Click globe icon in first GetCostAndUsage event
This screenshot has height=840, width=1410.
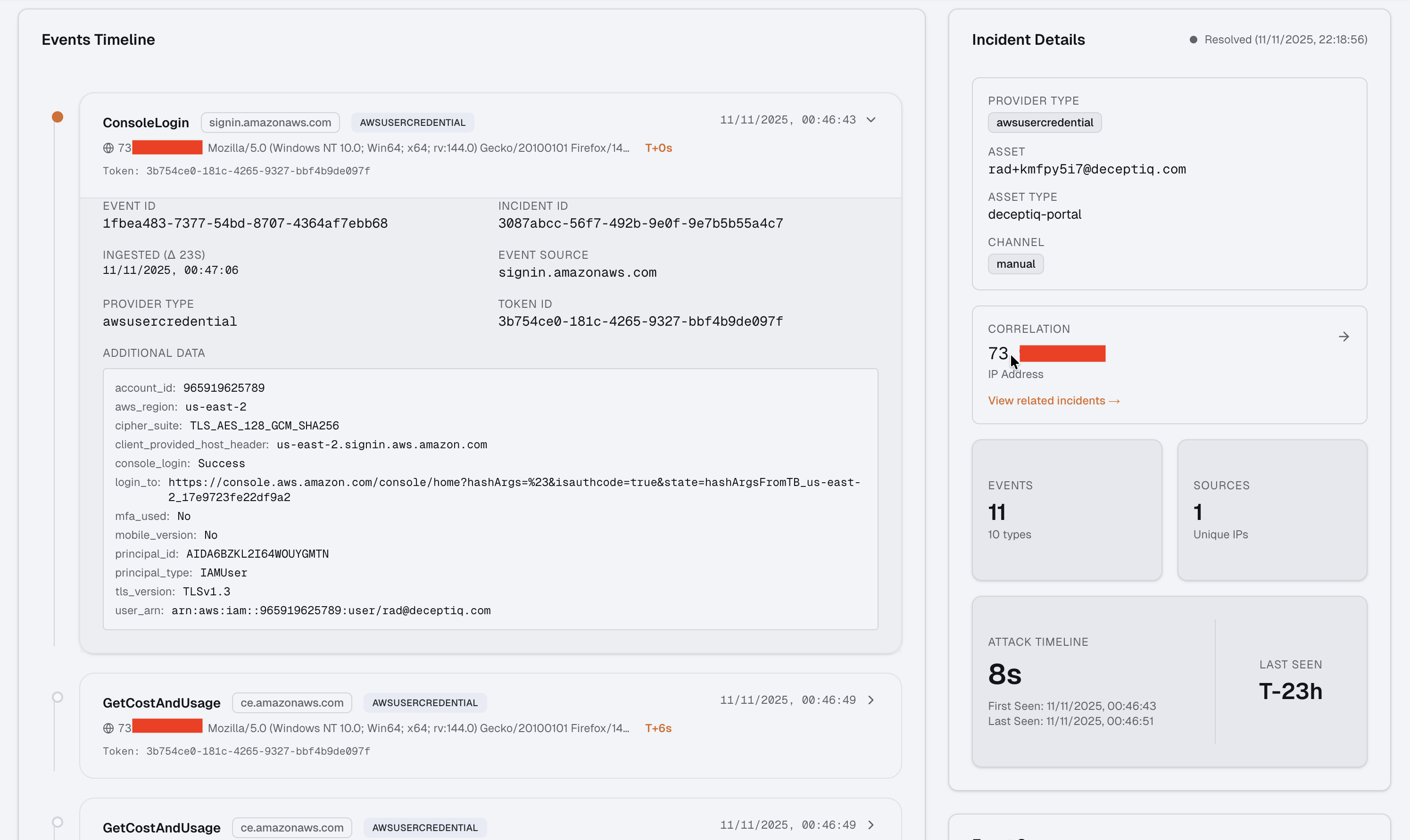(108, 728)
